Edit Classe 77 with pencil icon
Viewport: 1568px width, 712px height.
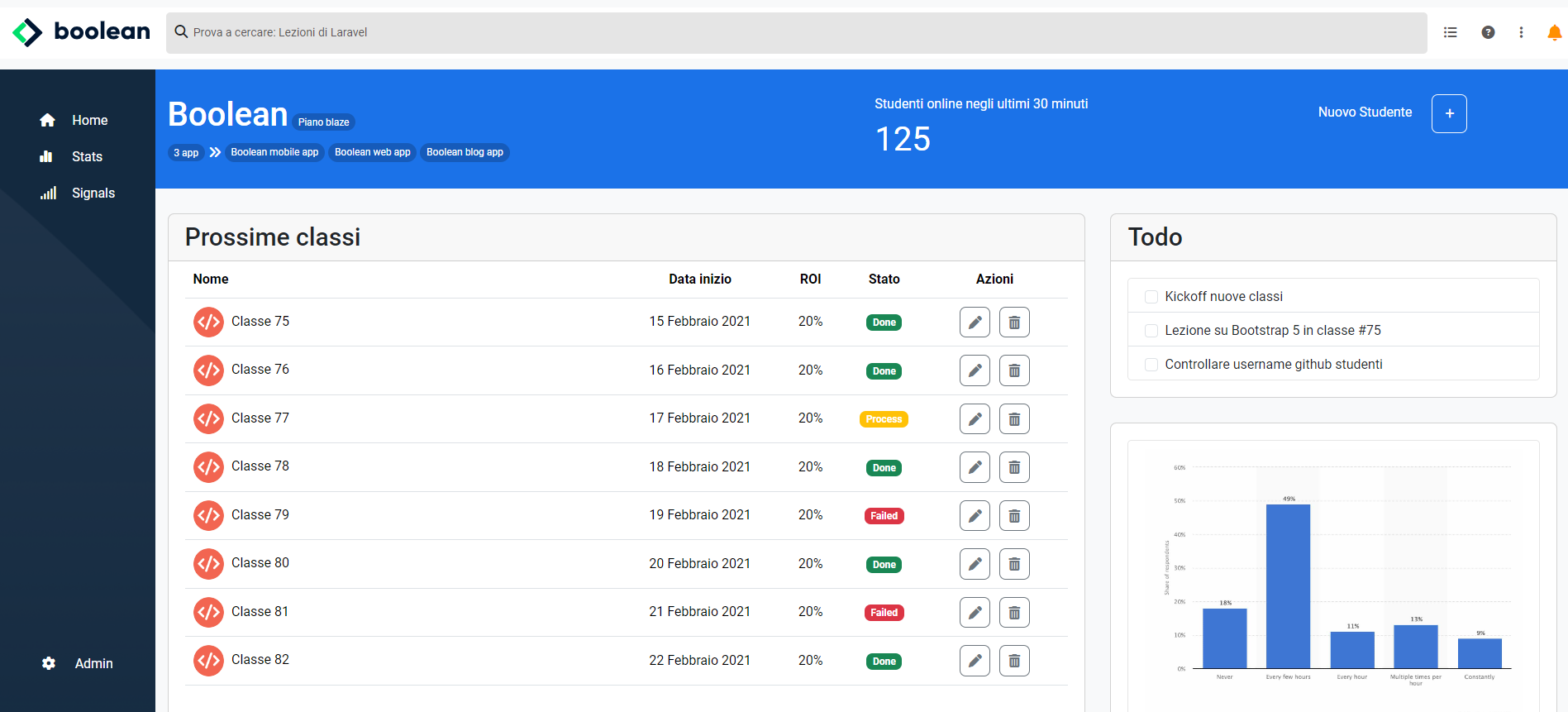tap(975, 419)
